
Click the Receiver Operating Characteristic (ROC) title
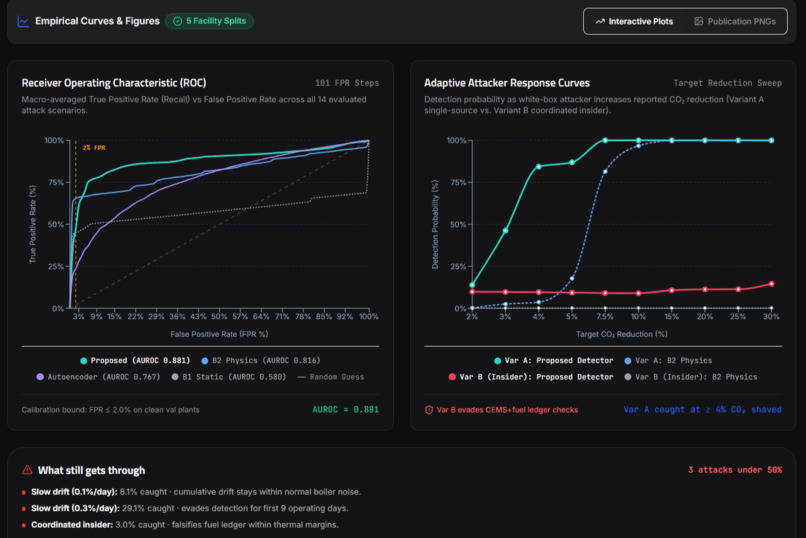pos(114,83)
